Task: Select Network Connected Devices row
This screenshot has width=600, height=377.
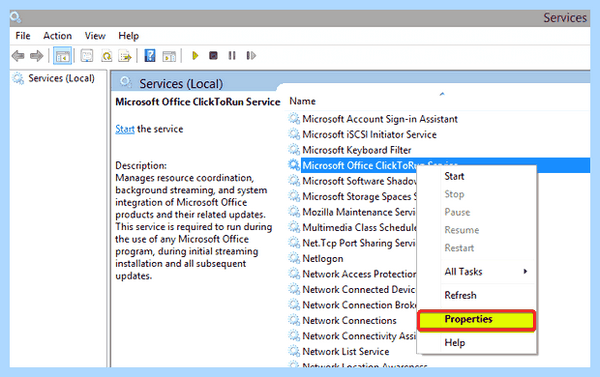Action: (359, 289)
